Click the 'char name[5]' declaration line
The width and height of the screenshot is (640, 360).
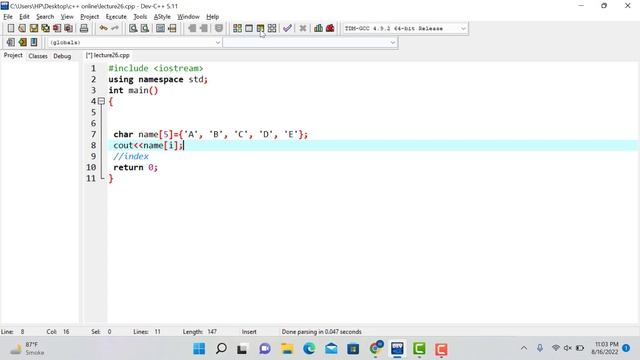211,134
